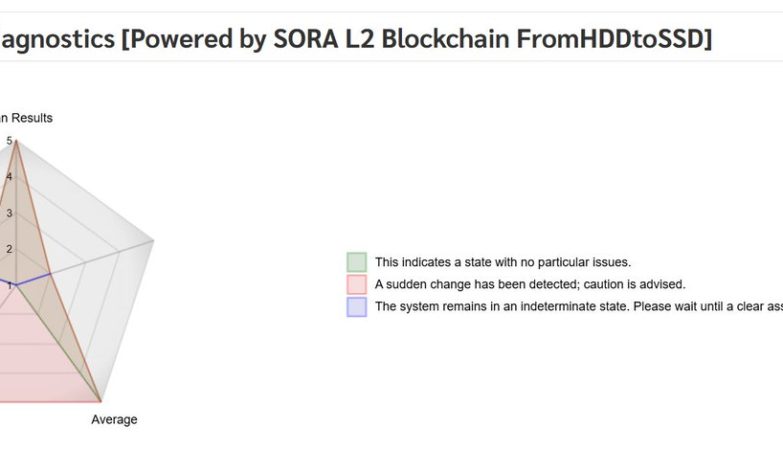Click the scale tick label 2
Screen dimensions: 783x450
click(9, 249)
